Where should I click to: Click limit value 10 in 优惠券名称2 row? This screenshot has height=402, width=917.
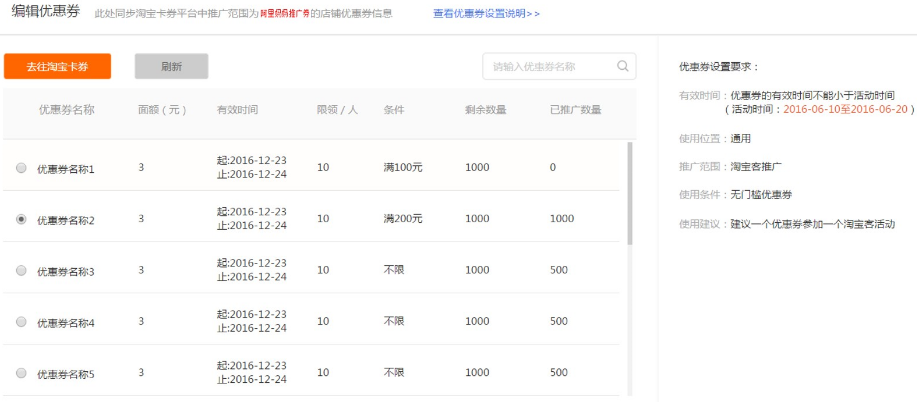point(323,218)
